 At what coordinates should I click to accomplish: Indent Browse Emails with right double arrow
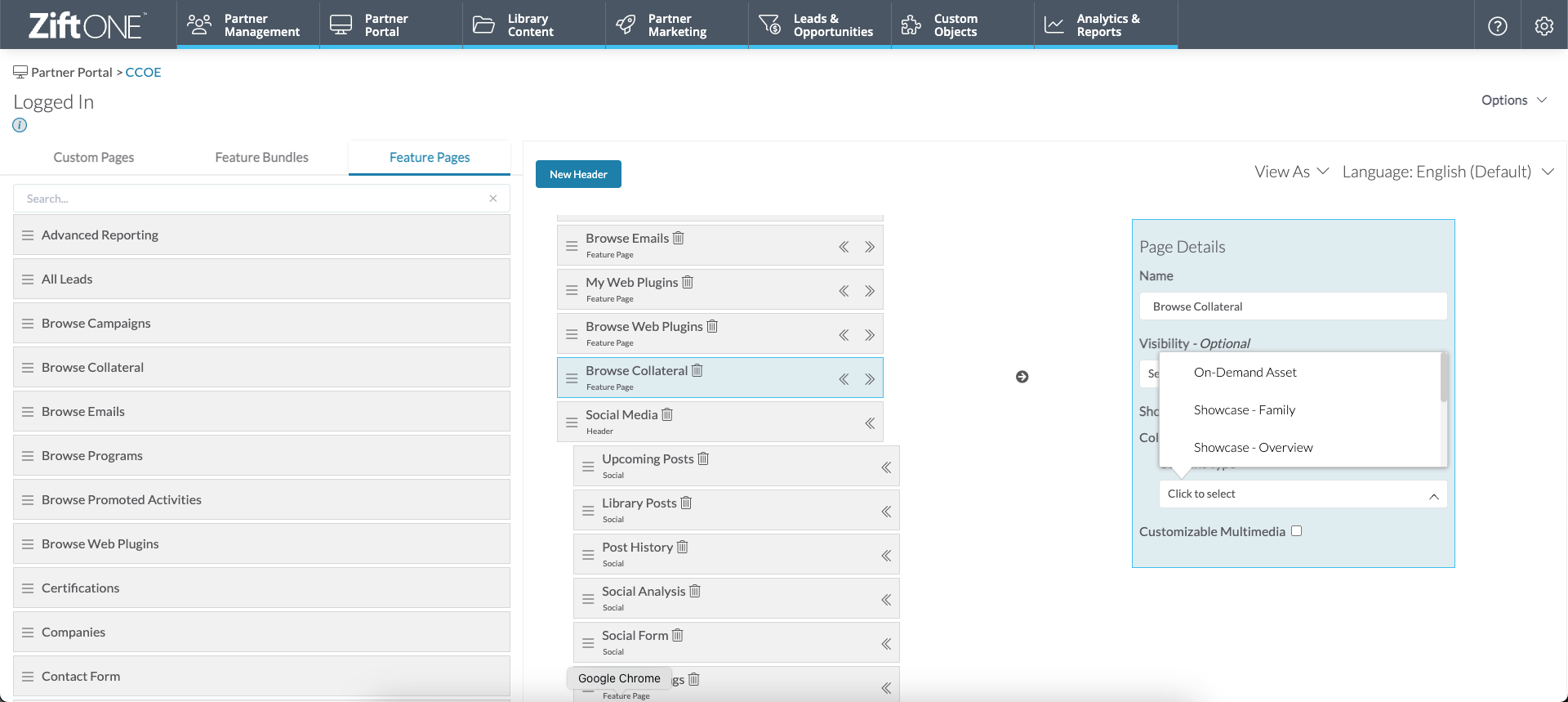(x=870, y=247)
